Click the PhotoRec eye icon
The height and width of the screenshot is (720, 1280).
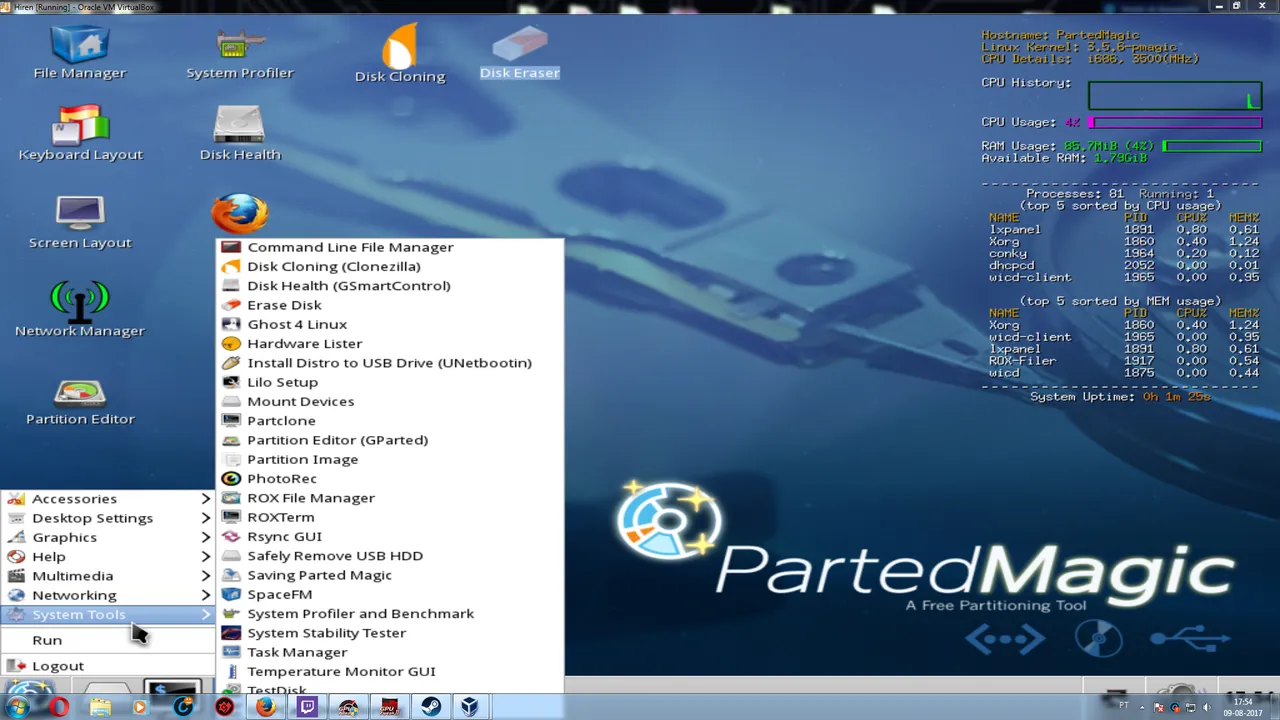pos(231,478)
